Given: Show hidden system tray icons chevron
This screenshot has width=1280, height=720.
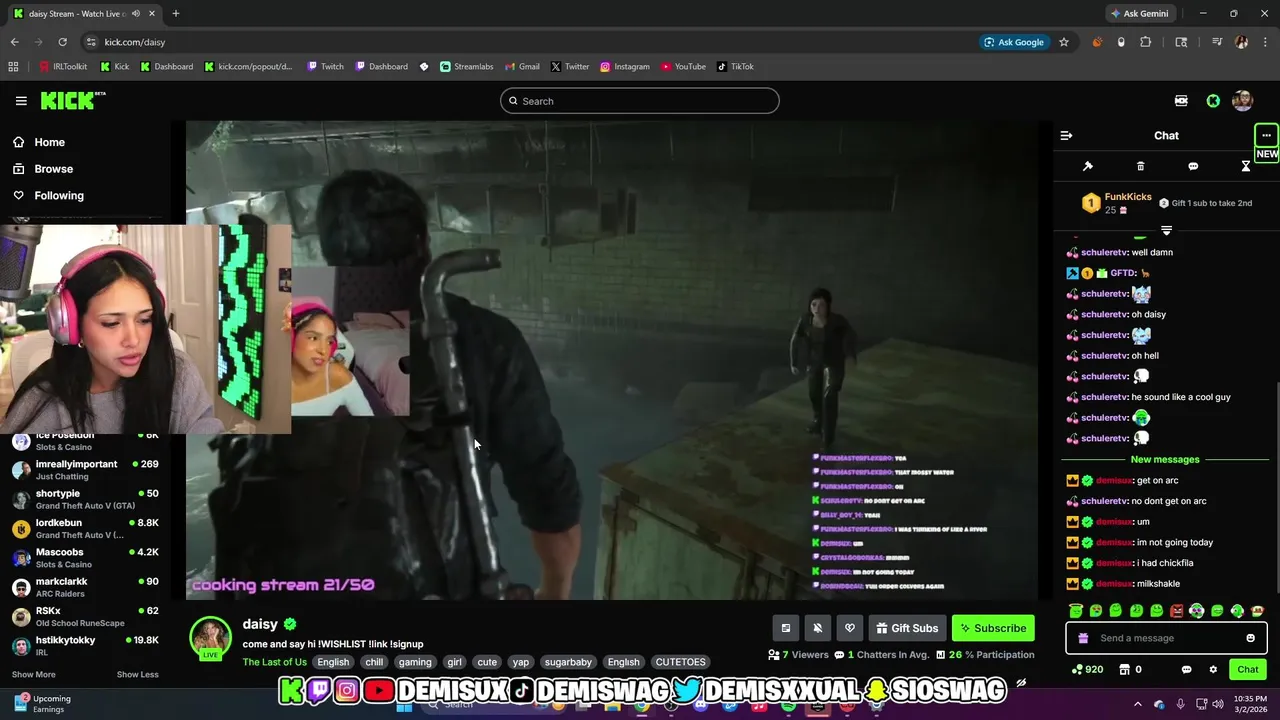Looking at the screenshot, I should (x=1137, y=704).
